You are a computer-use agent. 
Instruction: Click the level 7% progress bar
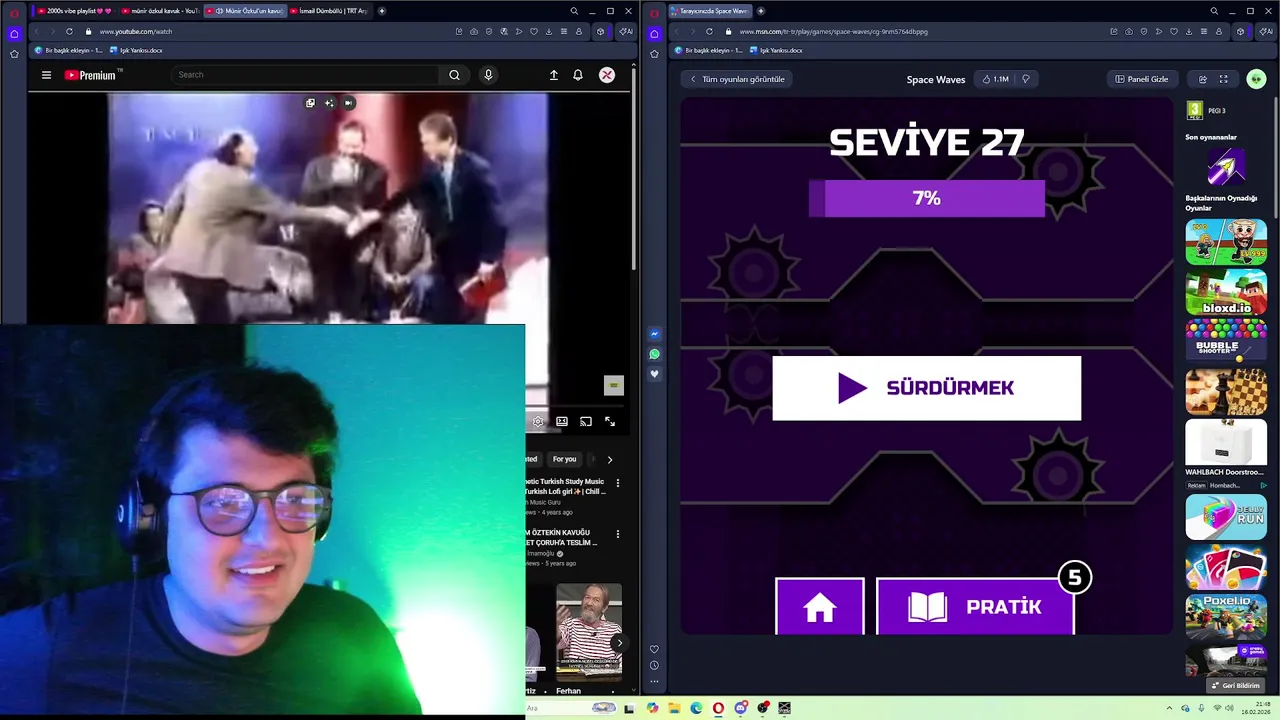tap(927, 198)
